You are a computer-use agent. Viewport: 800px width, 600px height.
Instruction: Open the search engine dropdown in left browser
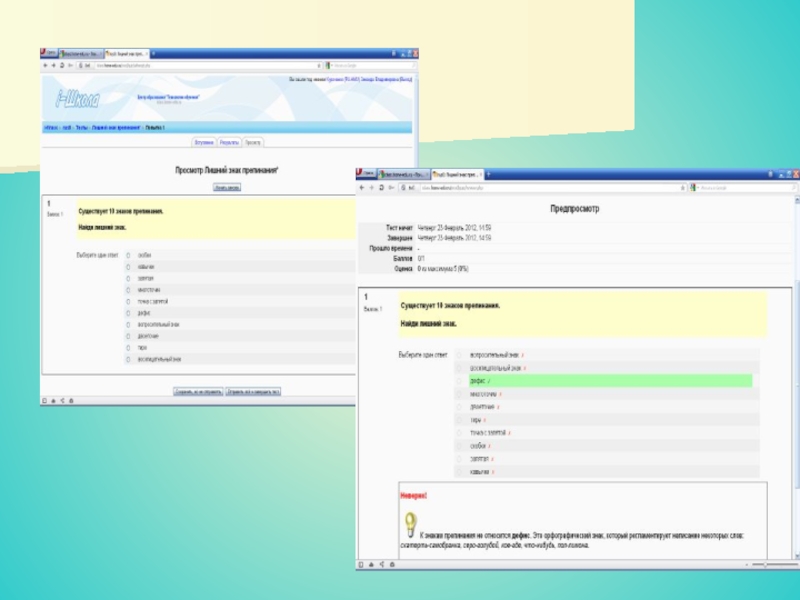tap(330, 65)
